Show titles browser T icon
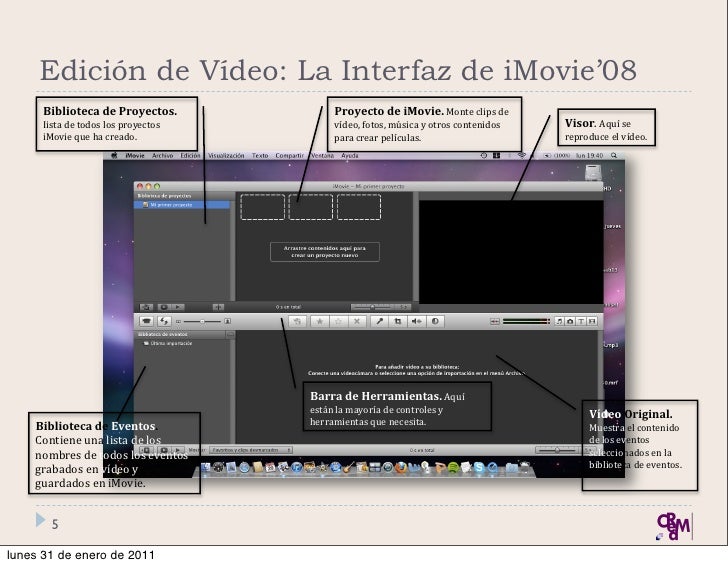The width and height of the screenshot is (728, 566). pos(581,321)
